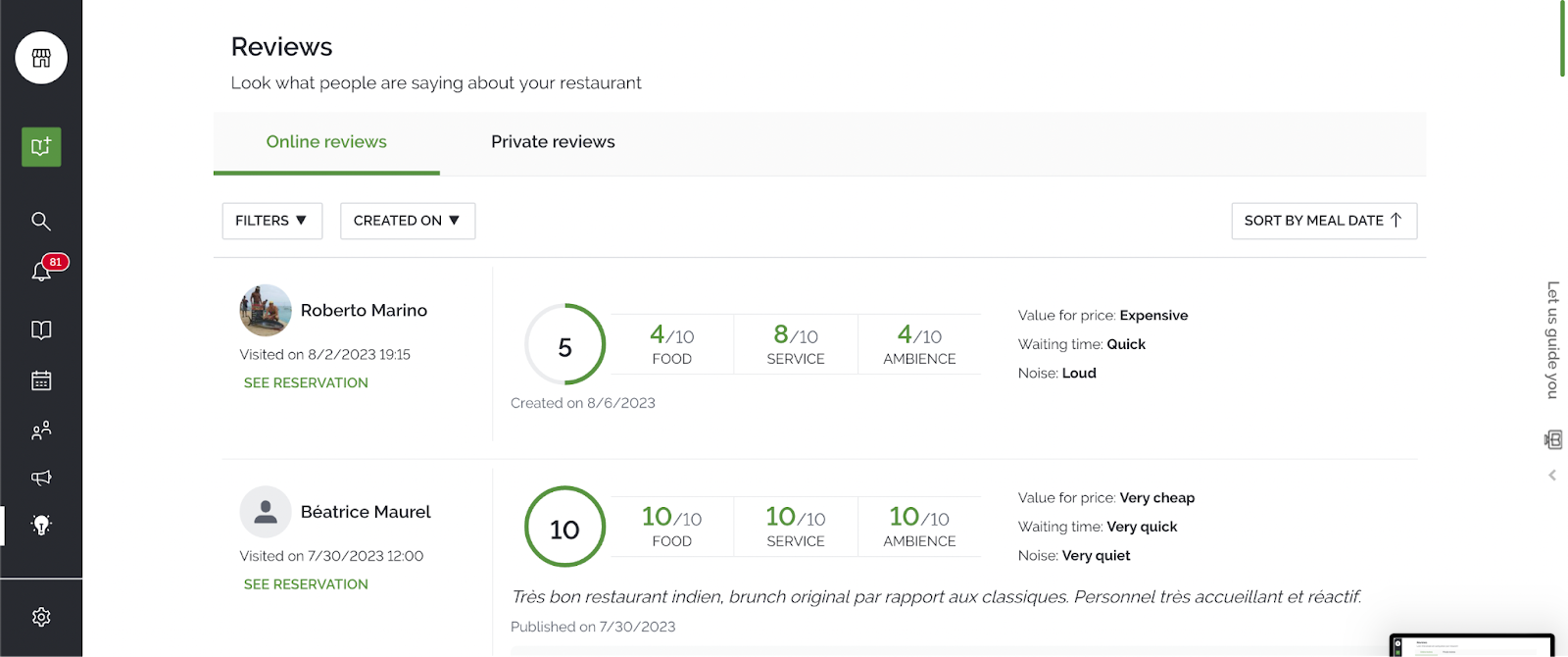Open the customers people icon in sidebar

coord(41,430)
